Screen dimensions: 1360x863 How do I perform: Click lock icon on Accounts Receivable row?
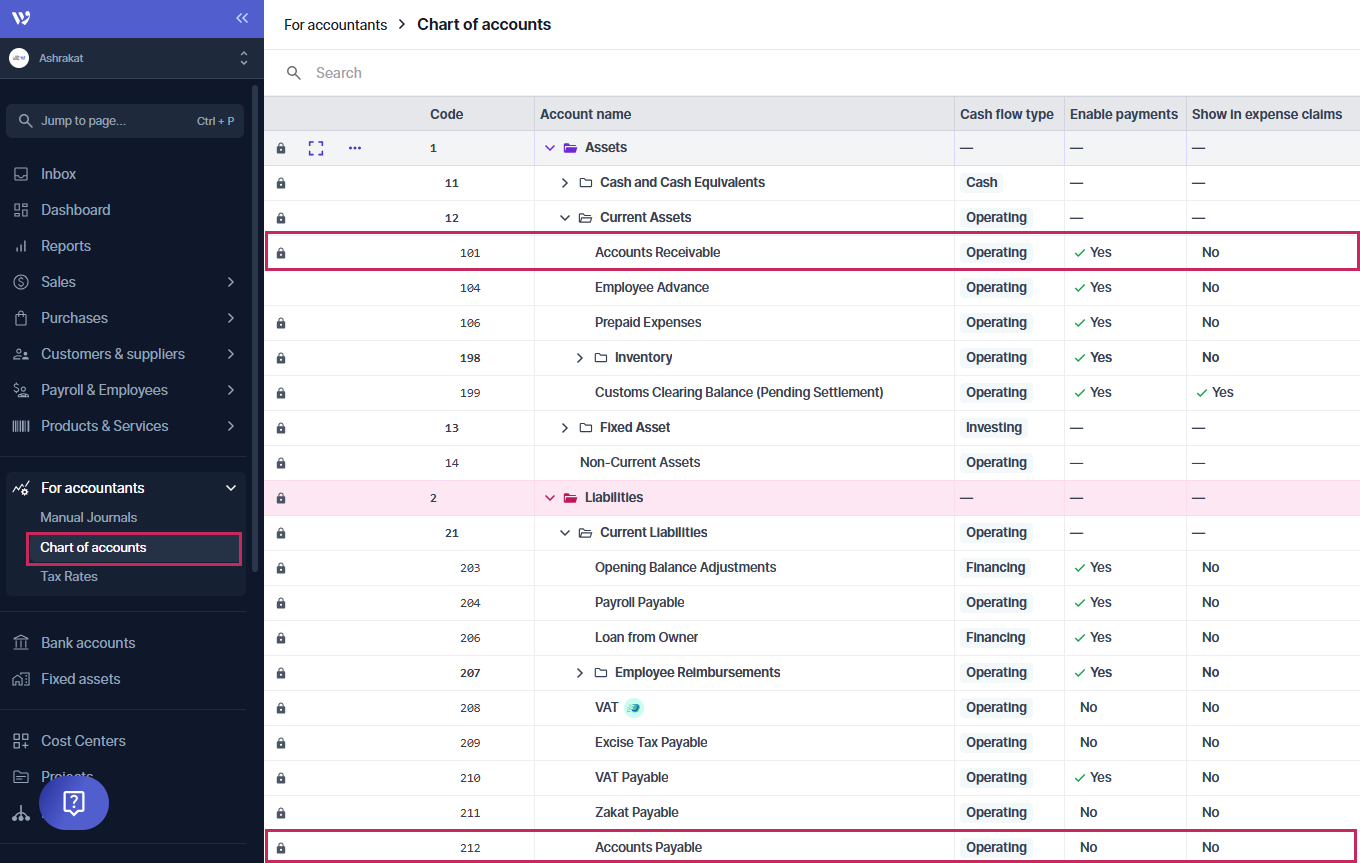(281, 253)
